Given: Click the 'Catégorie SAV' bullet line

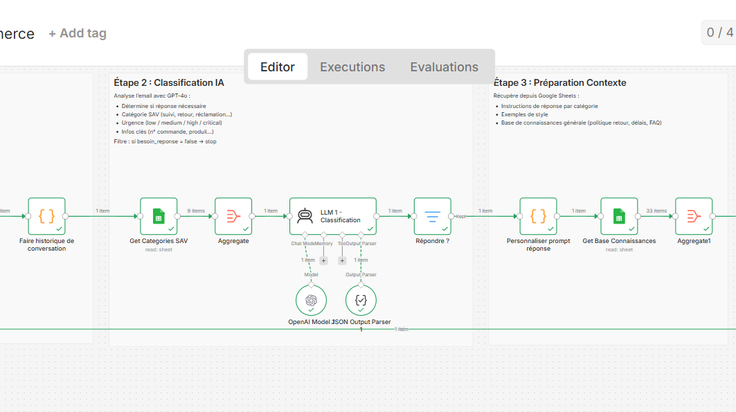Looking at the screenshot, I should coord(177,114).
